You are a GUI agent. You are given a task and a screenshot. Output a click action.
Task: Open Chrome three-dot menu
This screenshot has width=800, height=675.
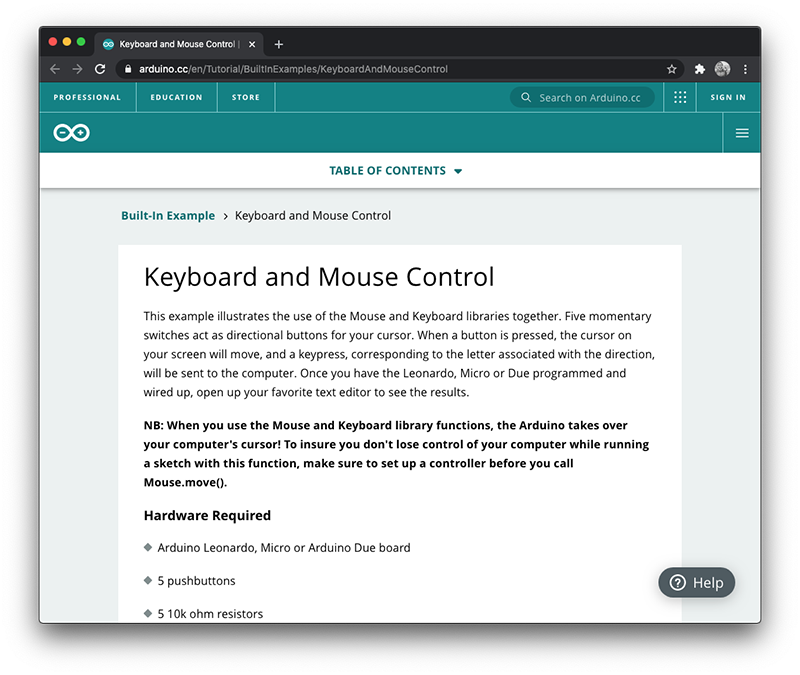coord(745,69)
